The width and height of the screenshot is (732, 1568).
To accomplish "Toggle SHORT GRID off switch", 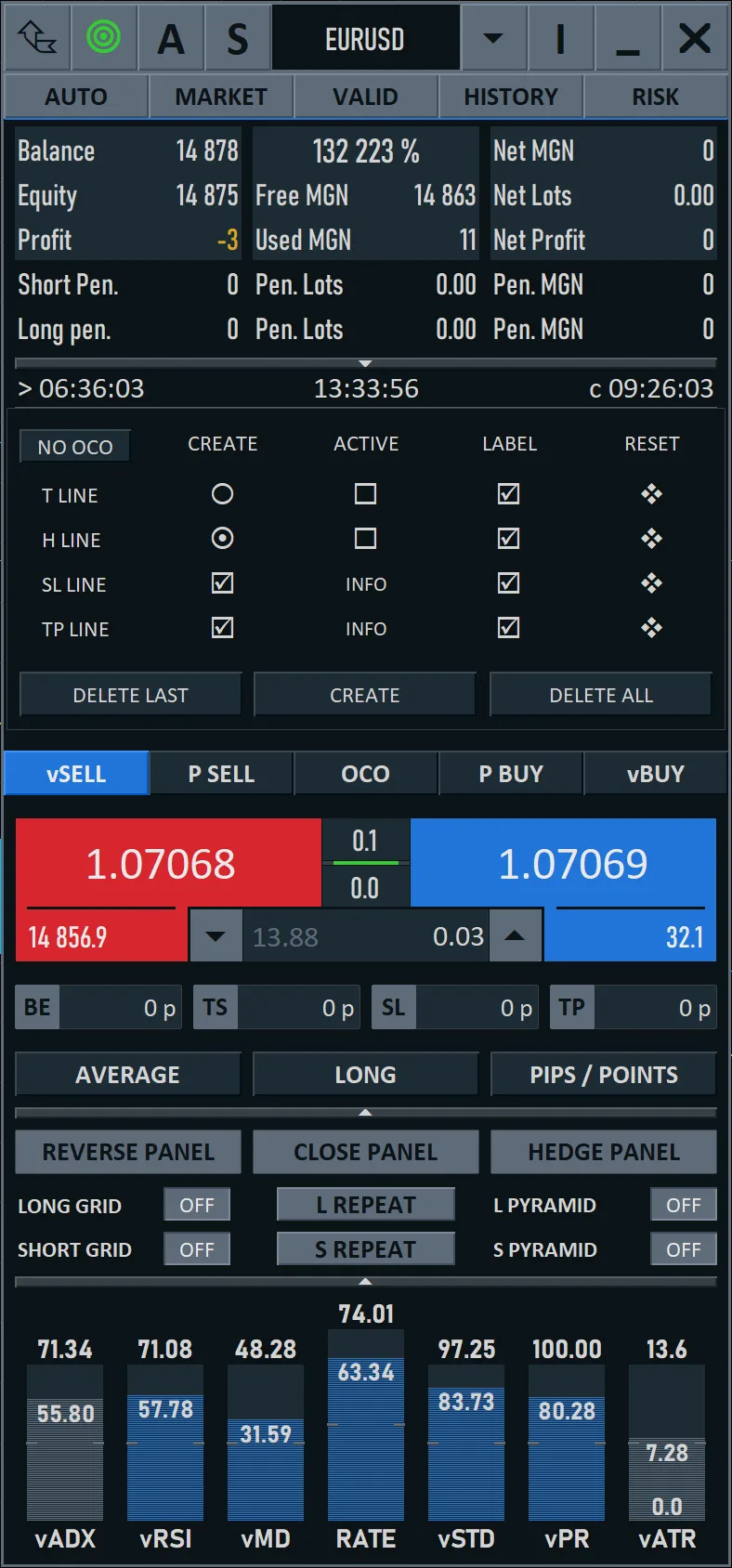I will (x=197, y=1249).
